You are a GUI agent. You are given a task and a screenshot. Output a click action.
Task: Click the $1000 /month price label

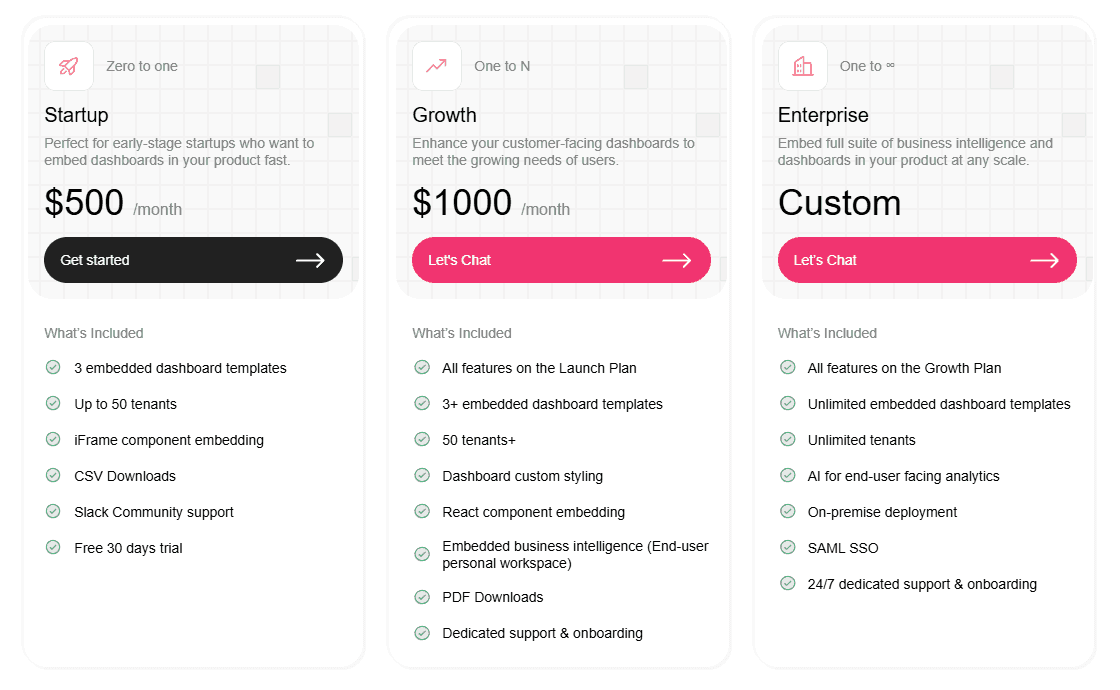[x=478, y=202]
